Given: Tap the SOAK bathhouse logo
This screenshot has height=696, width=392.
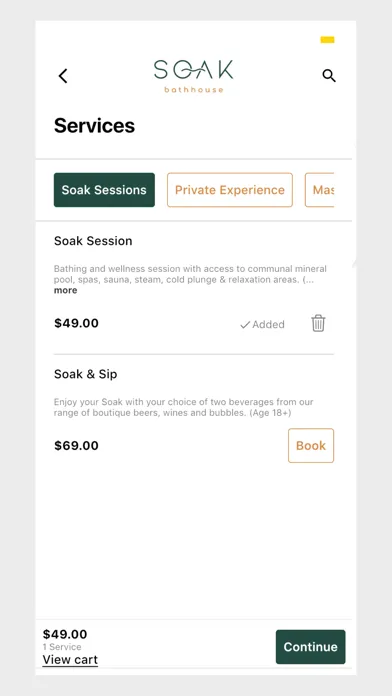Looking at the screenshot, I should [193, 76].
